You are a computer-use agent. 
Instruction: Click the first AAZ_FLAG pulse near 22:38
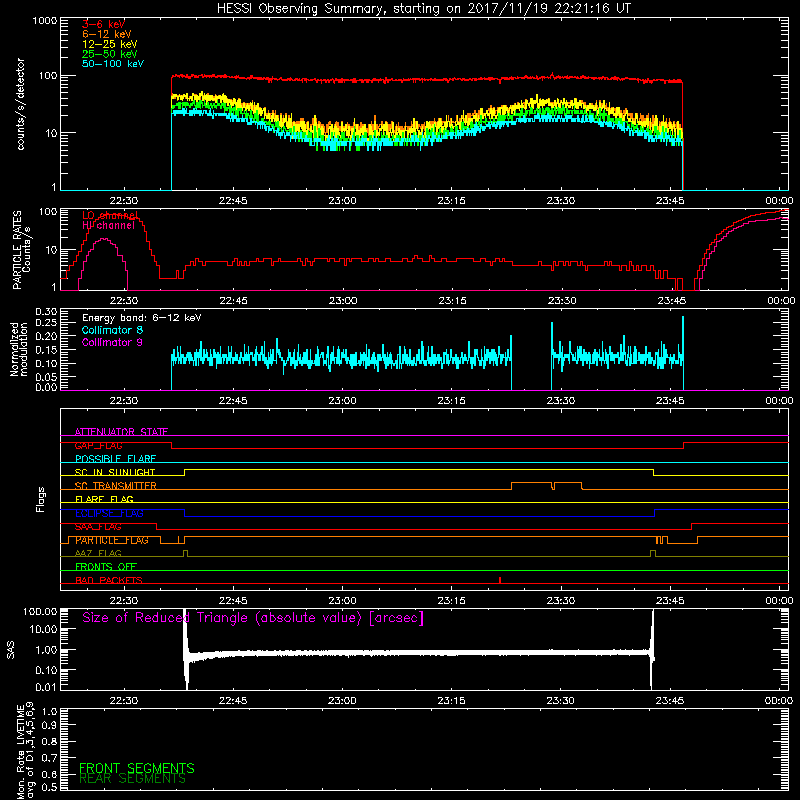(x=185, y=553)
